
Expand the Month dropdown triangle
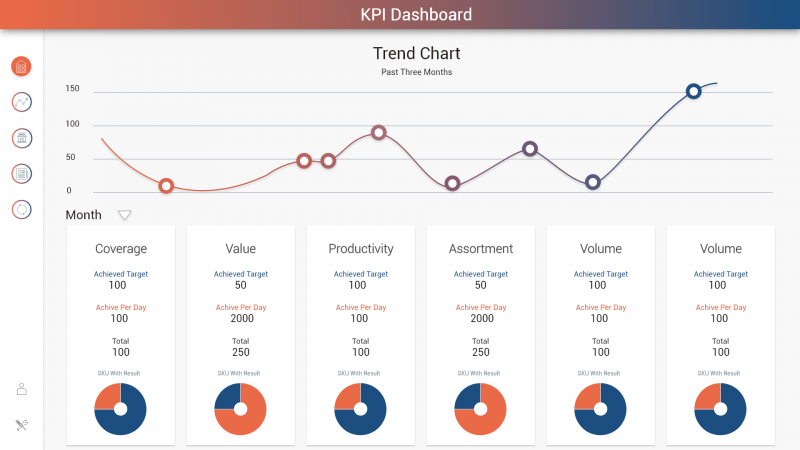click(x=125, y=215)
